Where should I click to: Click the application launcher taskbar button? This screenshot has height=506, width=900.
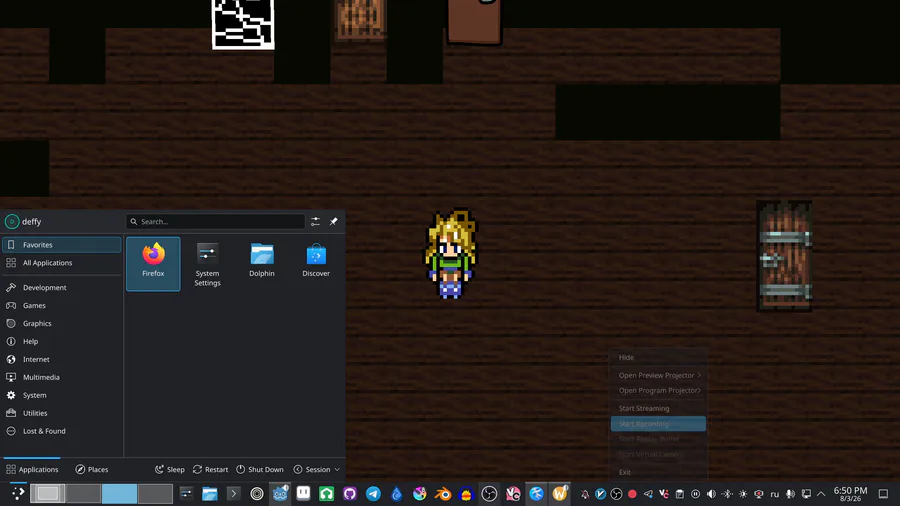[18, 493]
